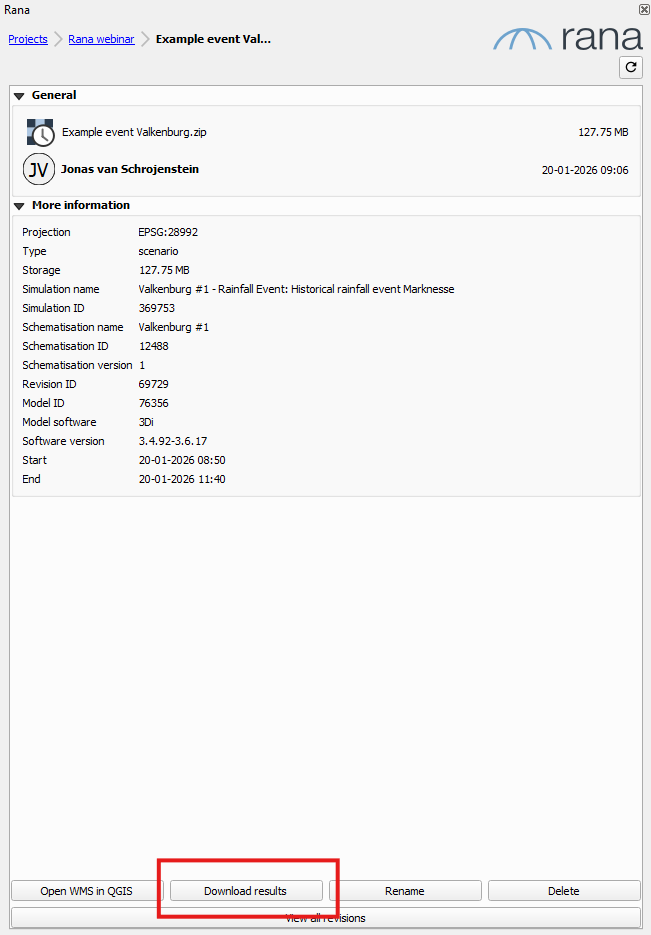This screenshot has width=651, height=935.
Task: Select the Type value scenario
Action: [159, 252]
